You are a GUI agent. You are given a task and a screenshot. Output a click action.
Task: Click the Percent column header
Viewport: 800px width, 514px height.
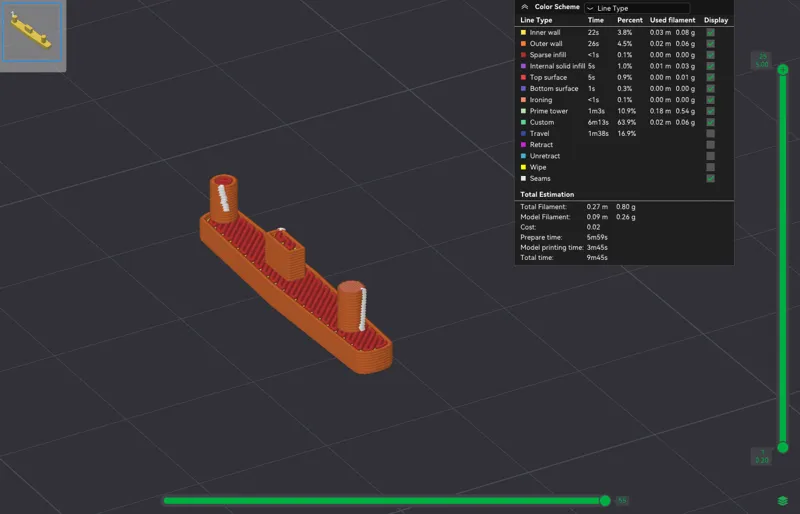click(x=630, y=20)
